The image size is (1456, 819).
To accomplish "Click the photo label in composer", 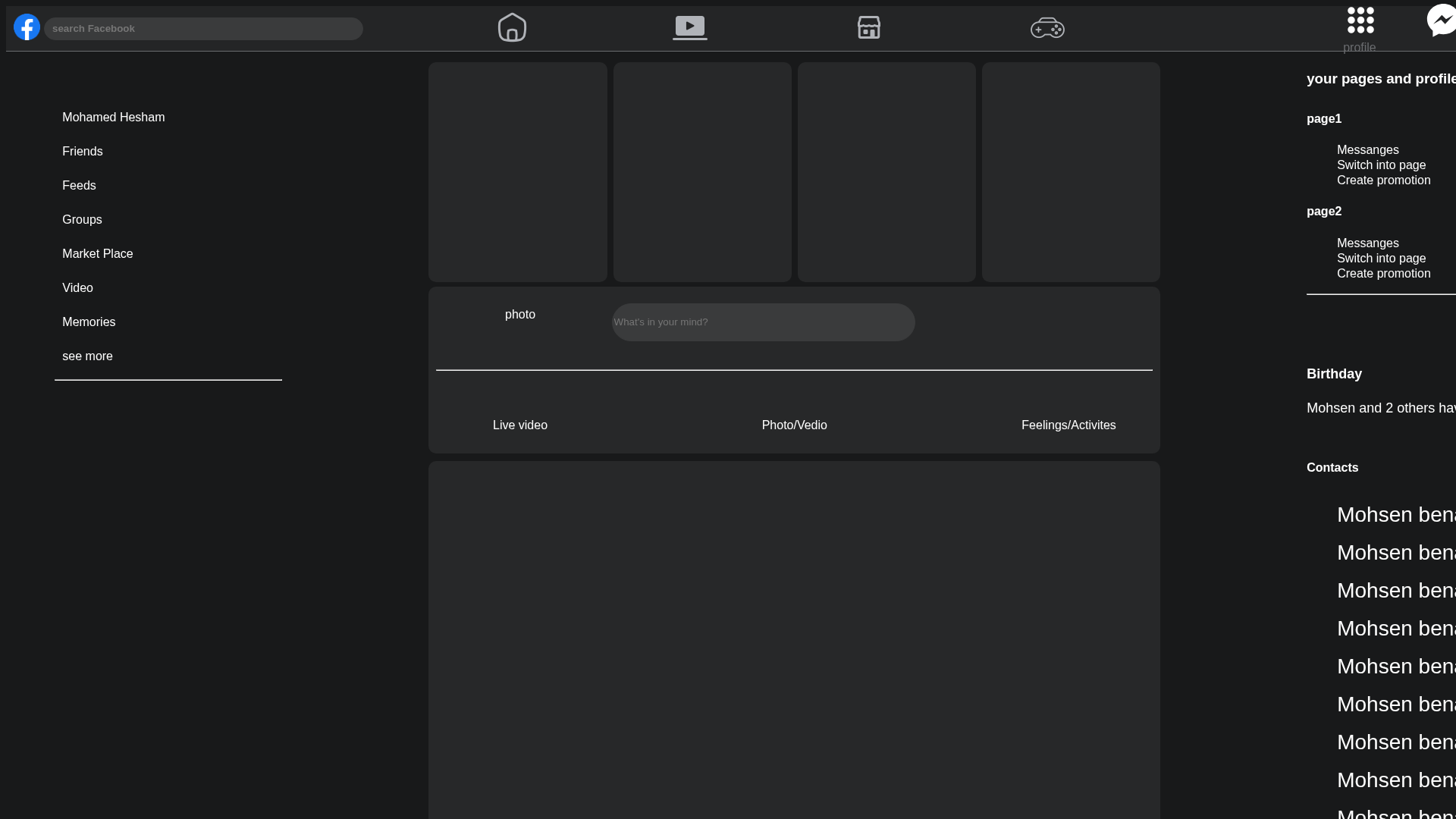I will click(x=520, y=315).
